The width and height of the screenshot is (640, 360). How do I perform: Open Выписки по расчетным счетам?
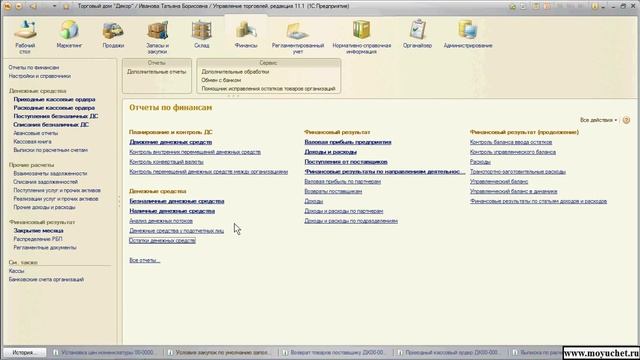(x=51, y=150)
